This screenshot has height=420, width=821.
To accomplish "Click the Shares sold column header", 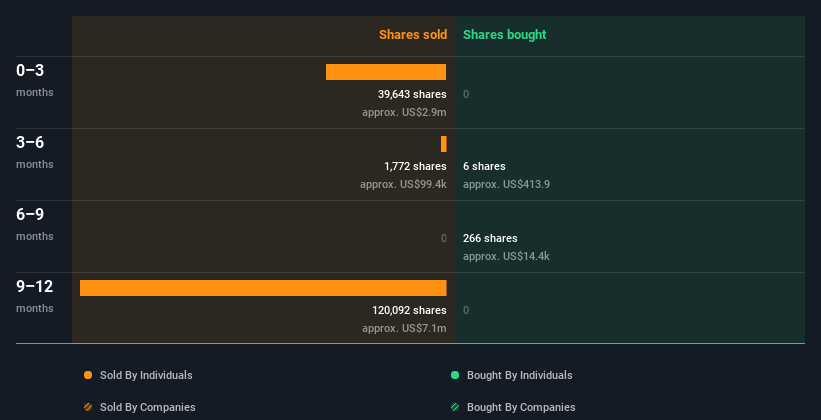I will [413, 35].
